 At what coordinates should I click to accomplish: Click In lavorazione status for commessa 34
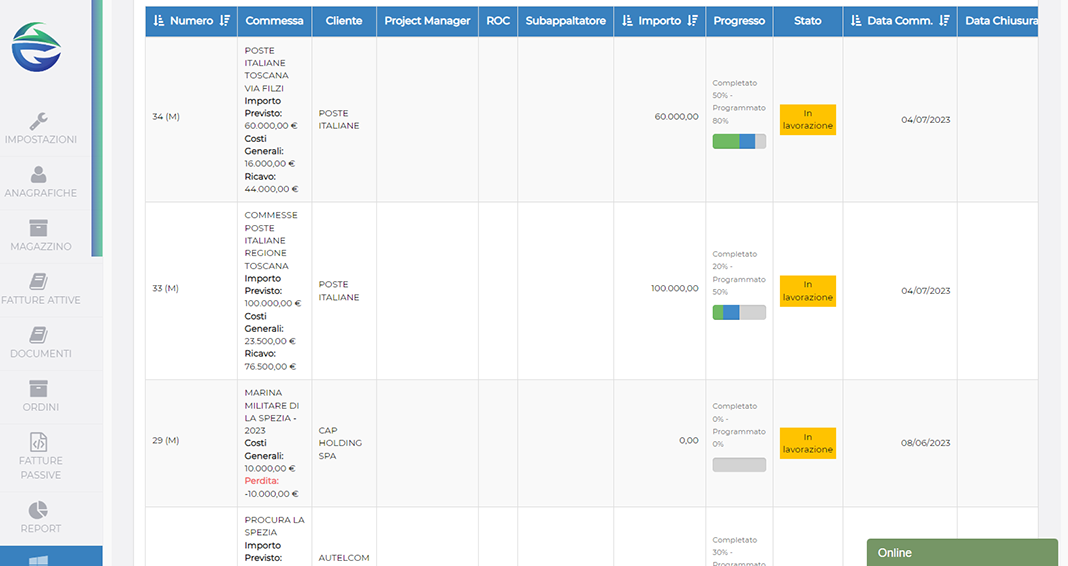[x=808, y=120]
